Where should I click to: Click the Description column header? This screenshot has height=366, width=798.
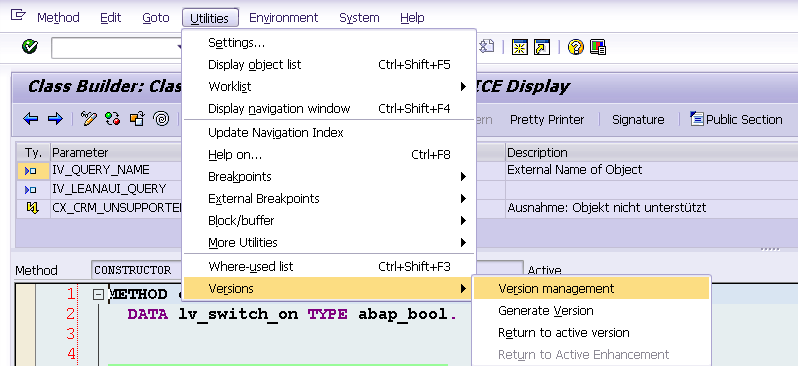click(651, 153)
